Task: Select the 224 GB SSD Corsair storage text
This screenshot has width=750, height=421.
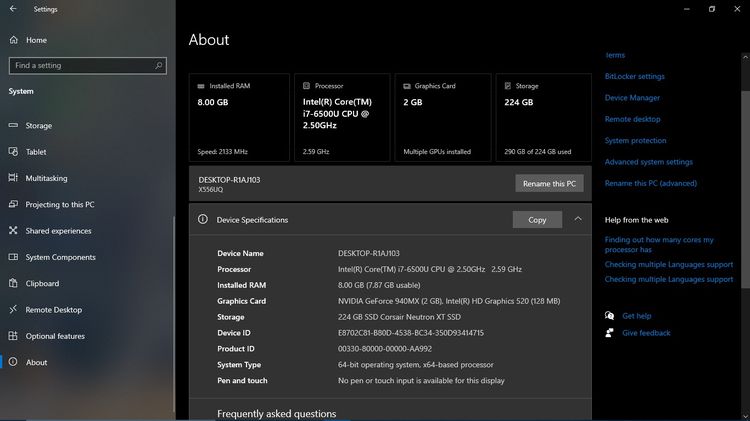Action: [x=399, y=317]
